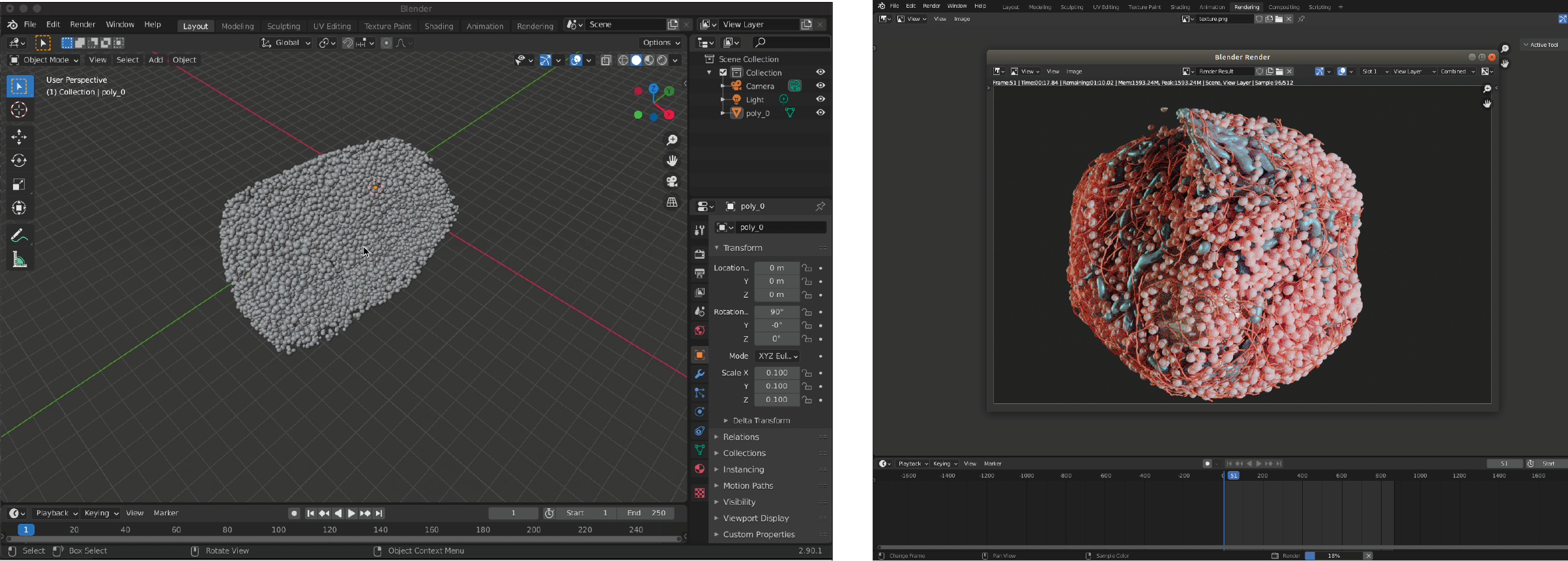Click the pan hand icon in 3D viewport
The width and height of the screenshot is (1568, 561).
(x=672, y=160)
